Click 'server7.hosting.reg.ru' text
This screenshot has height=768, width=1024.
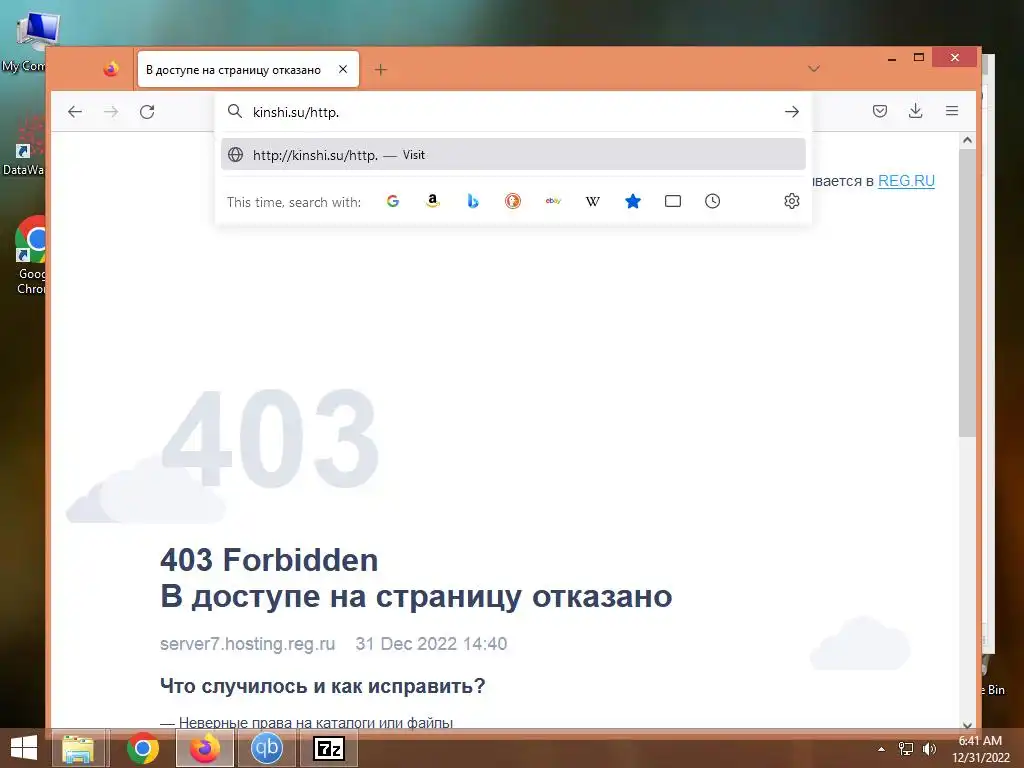pyautogui.click(x=248, y=644)
